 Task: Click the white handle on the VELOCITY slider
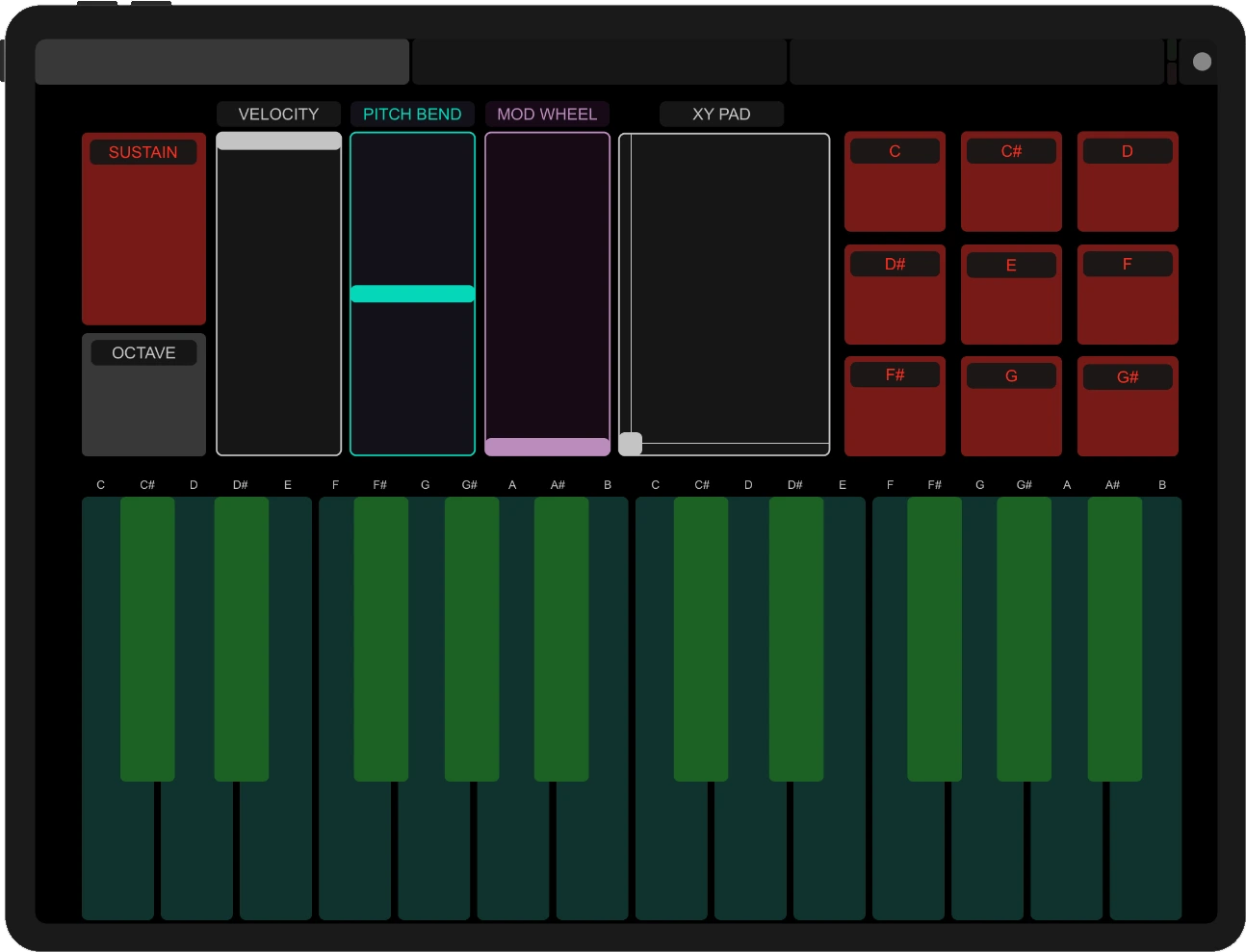tap(278, 142)
